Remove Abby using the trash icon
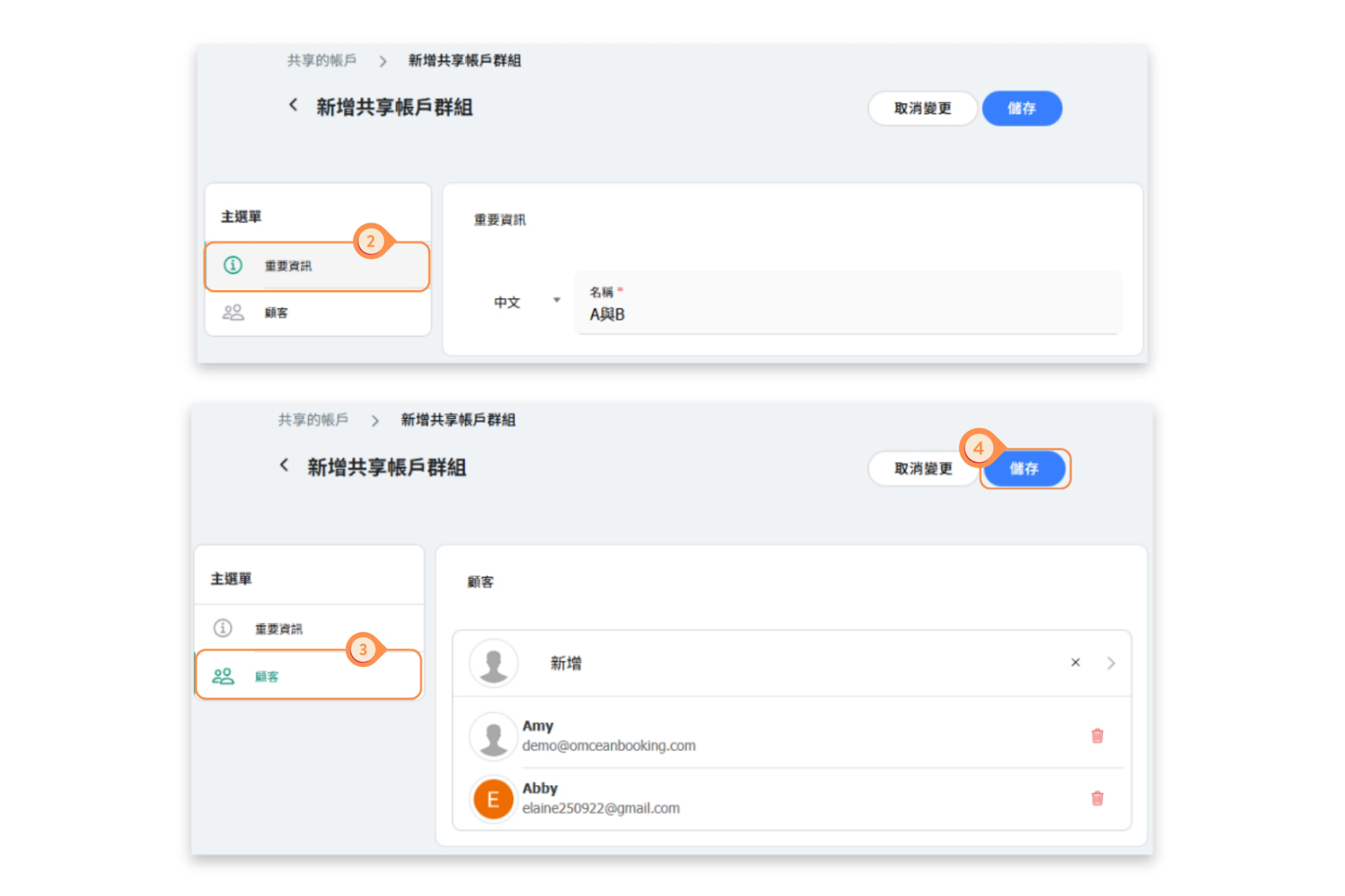Image resolution: width=1345 pixels, height=896 pixels. click(1097, 798)
